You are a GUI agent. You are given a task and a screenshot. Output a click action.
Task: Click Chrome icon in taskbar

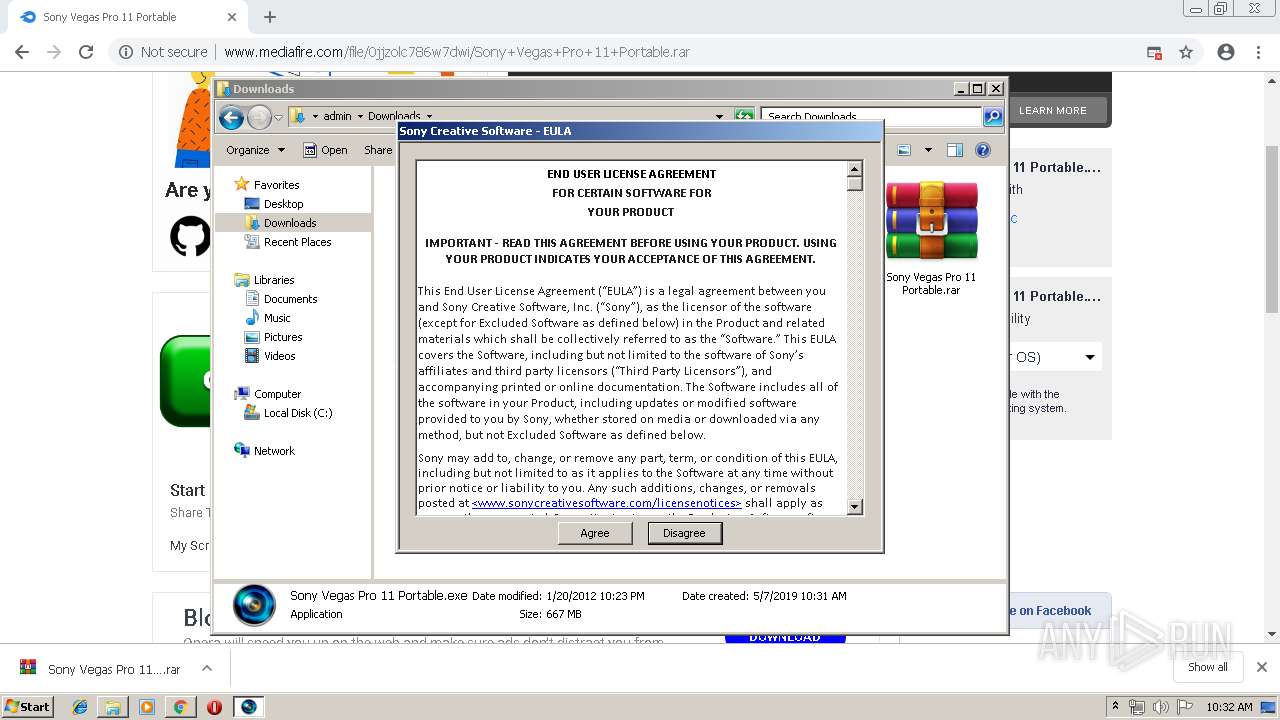(x=180, y=707)
